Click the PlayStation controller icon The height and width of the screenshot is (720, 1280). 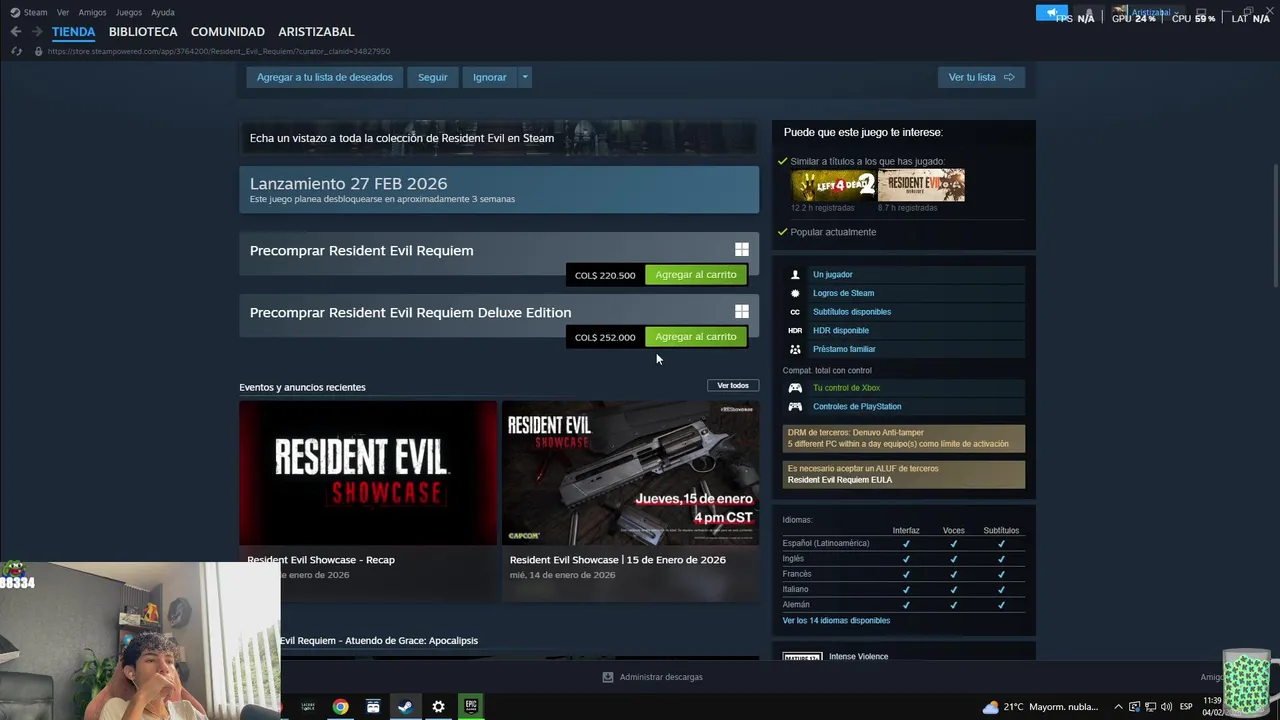tap(795, 407)
